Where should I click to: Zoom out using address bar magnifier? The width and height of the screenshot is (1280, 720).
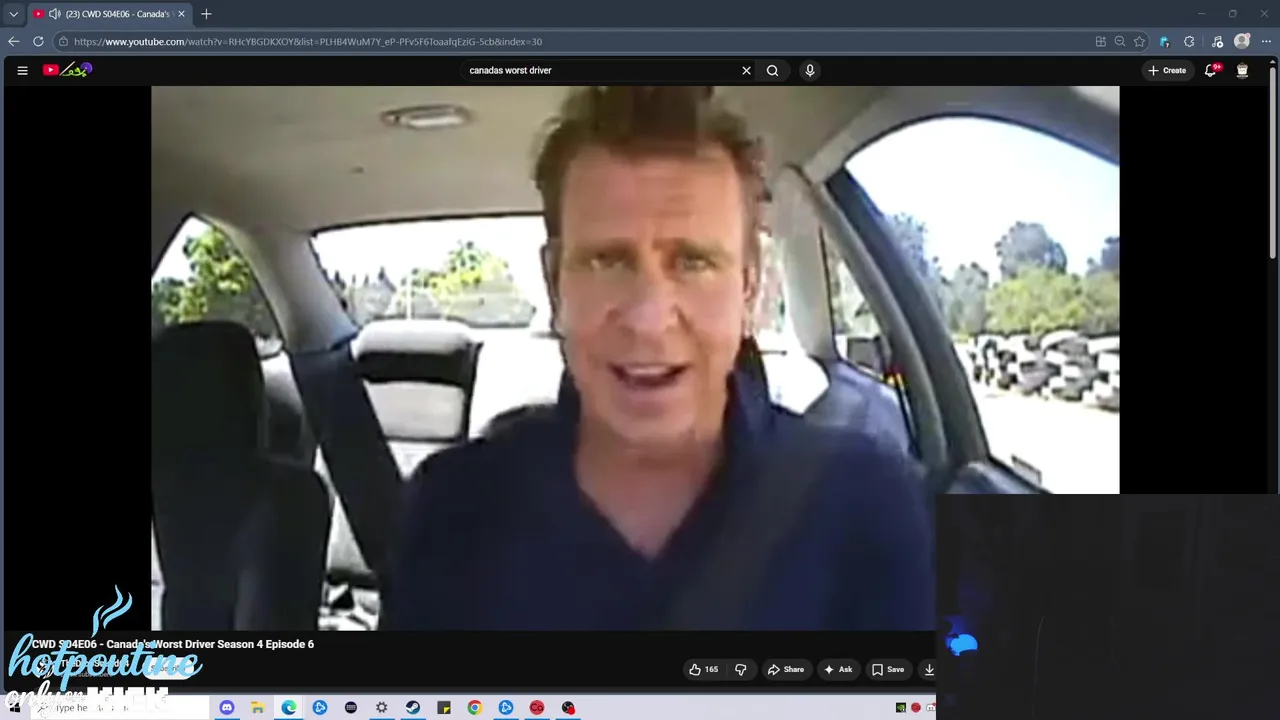[x=1120, y=41]
